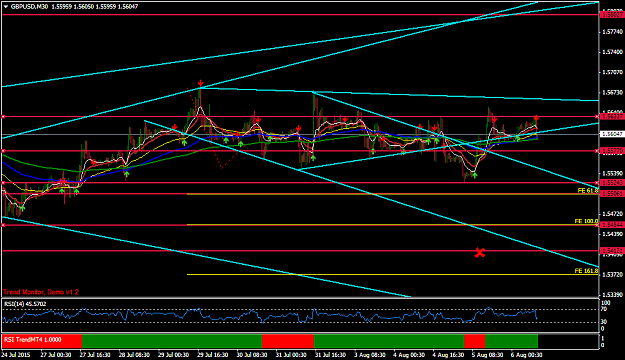Select the red X marker on the chart
Viewport: 625px width, 360px height.
[x=480, y=252]
